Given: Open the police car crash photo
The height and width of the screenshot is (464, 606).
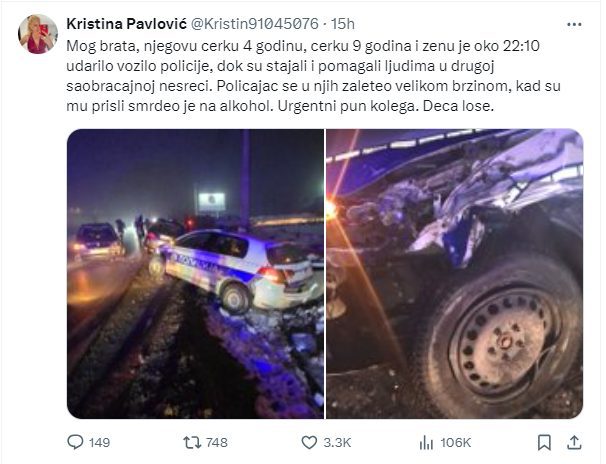Looking at the screenshot, I should tap(196, 274).
